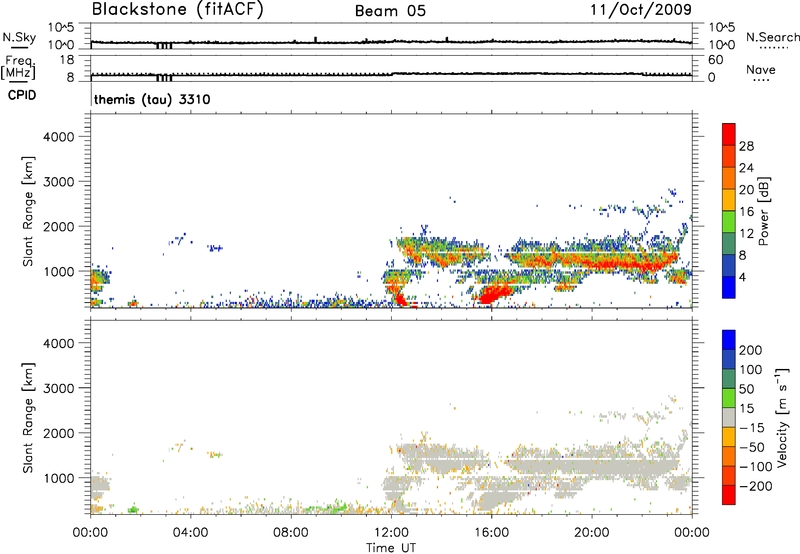This screenshot has height=554, width=800.
Task: Click the 'Time UT' axis label
Action: coord(391,547)
